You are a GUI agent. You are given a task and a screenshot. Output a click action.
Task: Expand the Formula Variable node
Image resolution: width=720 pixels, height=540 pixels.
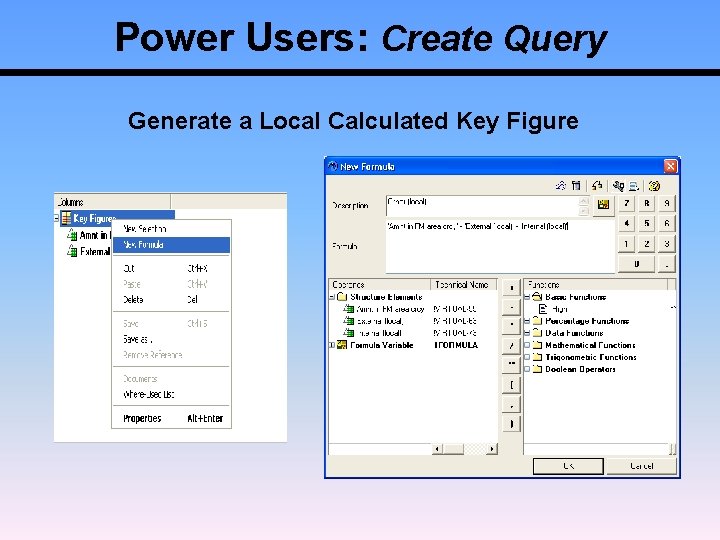pos(332,345)
